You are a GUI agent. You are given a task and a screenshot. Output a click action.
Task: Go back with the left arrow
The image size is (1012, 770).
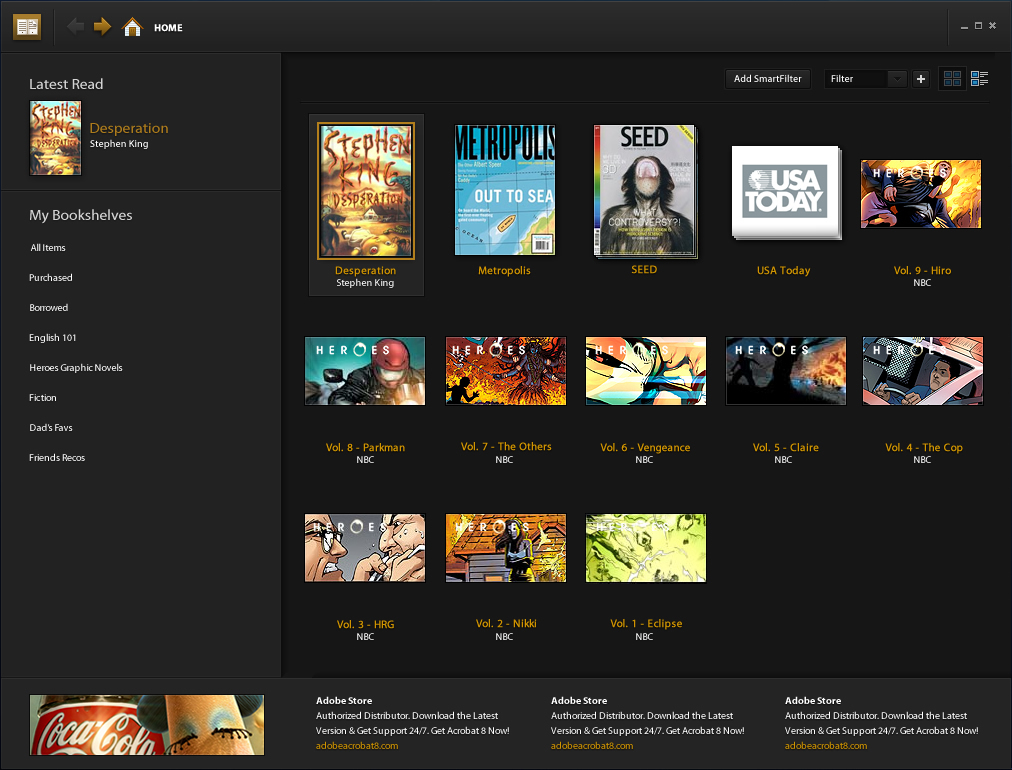(76, 27)
